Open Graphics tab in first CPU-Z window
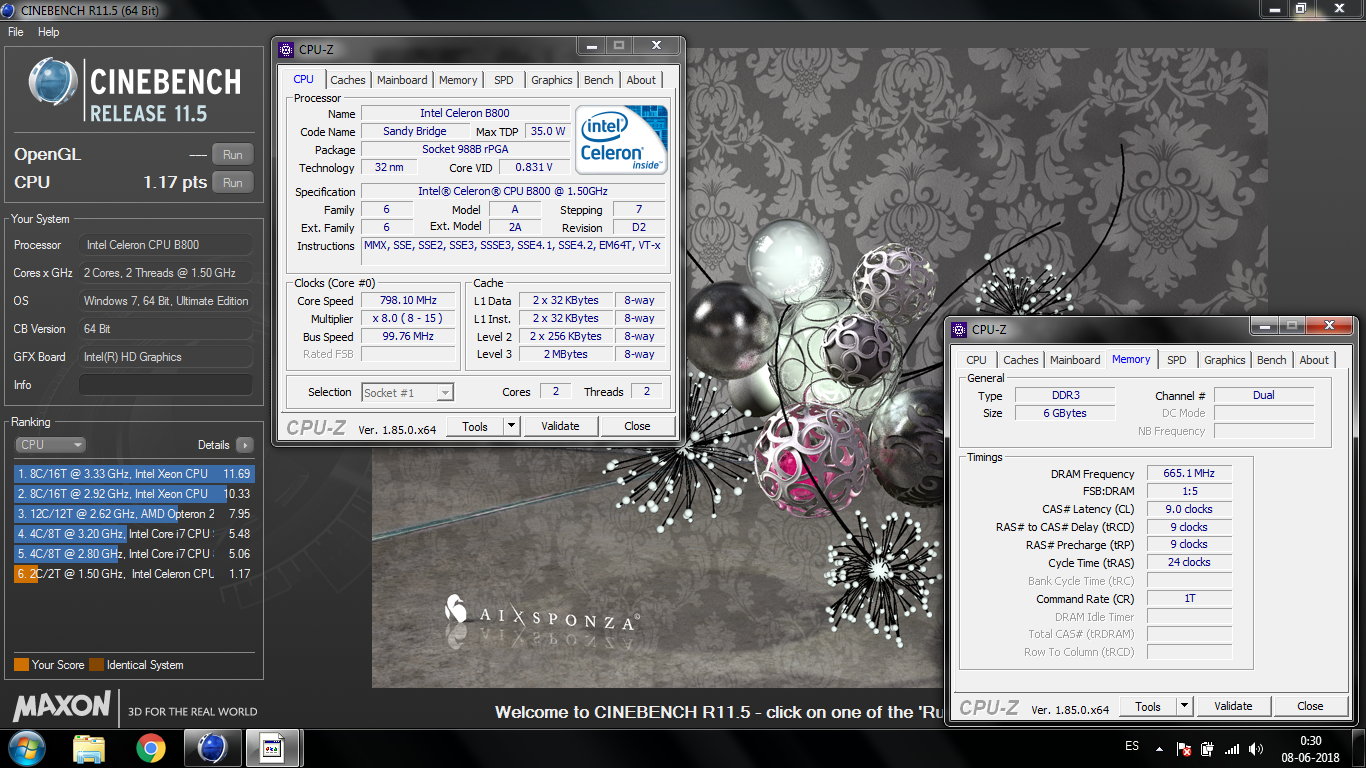Image resolution: width=1366 pixels, height=768 pixels. [x=552, y=80]
